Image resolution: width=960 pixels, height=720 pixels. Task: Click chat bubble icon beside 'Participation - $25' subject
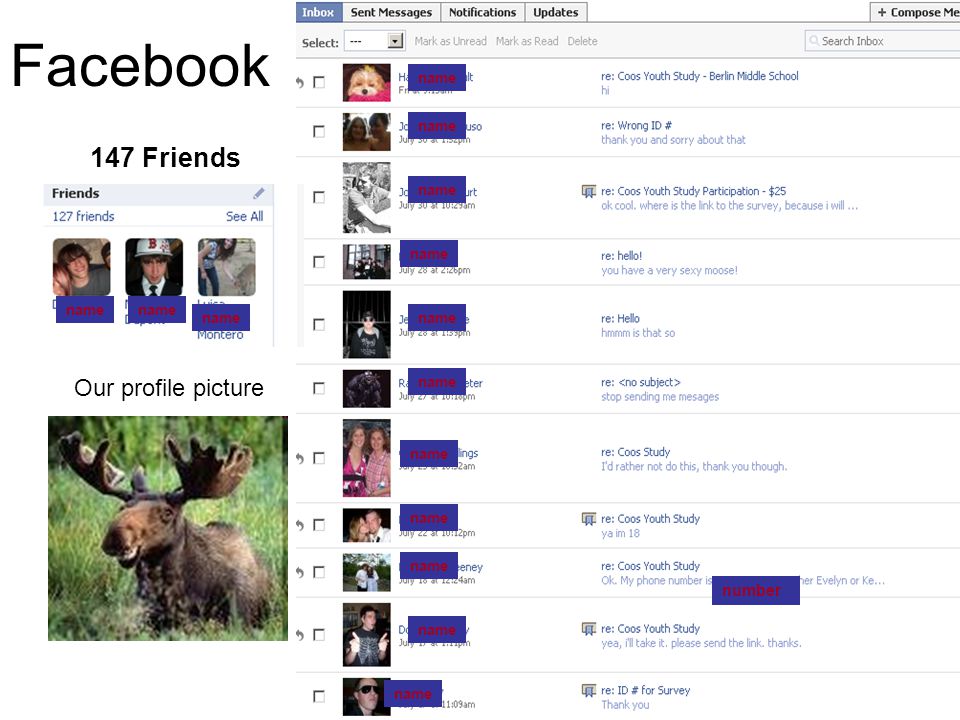588,192
